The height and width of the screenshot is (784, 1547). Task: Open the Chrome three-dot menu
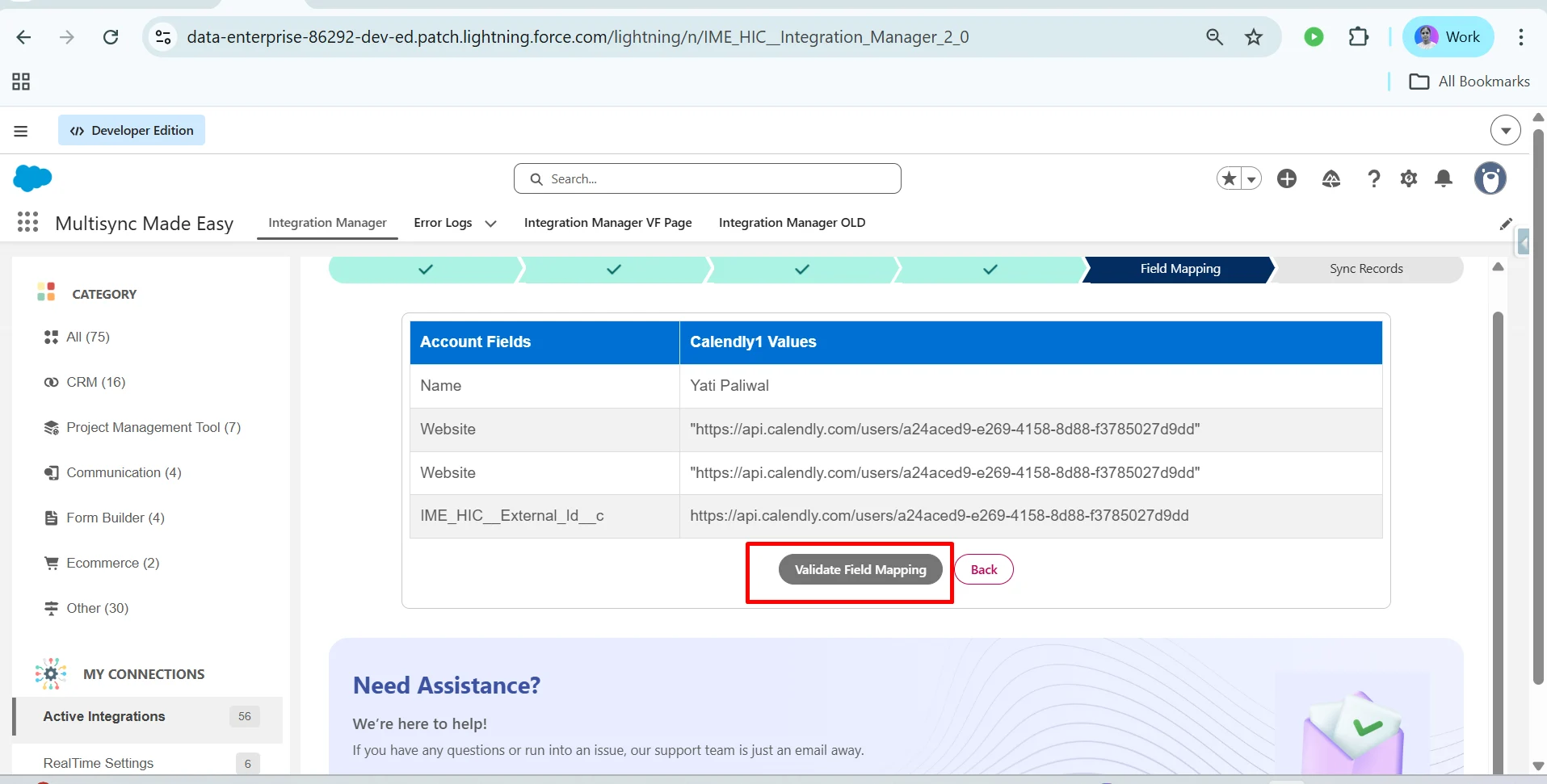1520,37
